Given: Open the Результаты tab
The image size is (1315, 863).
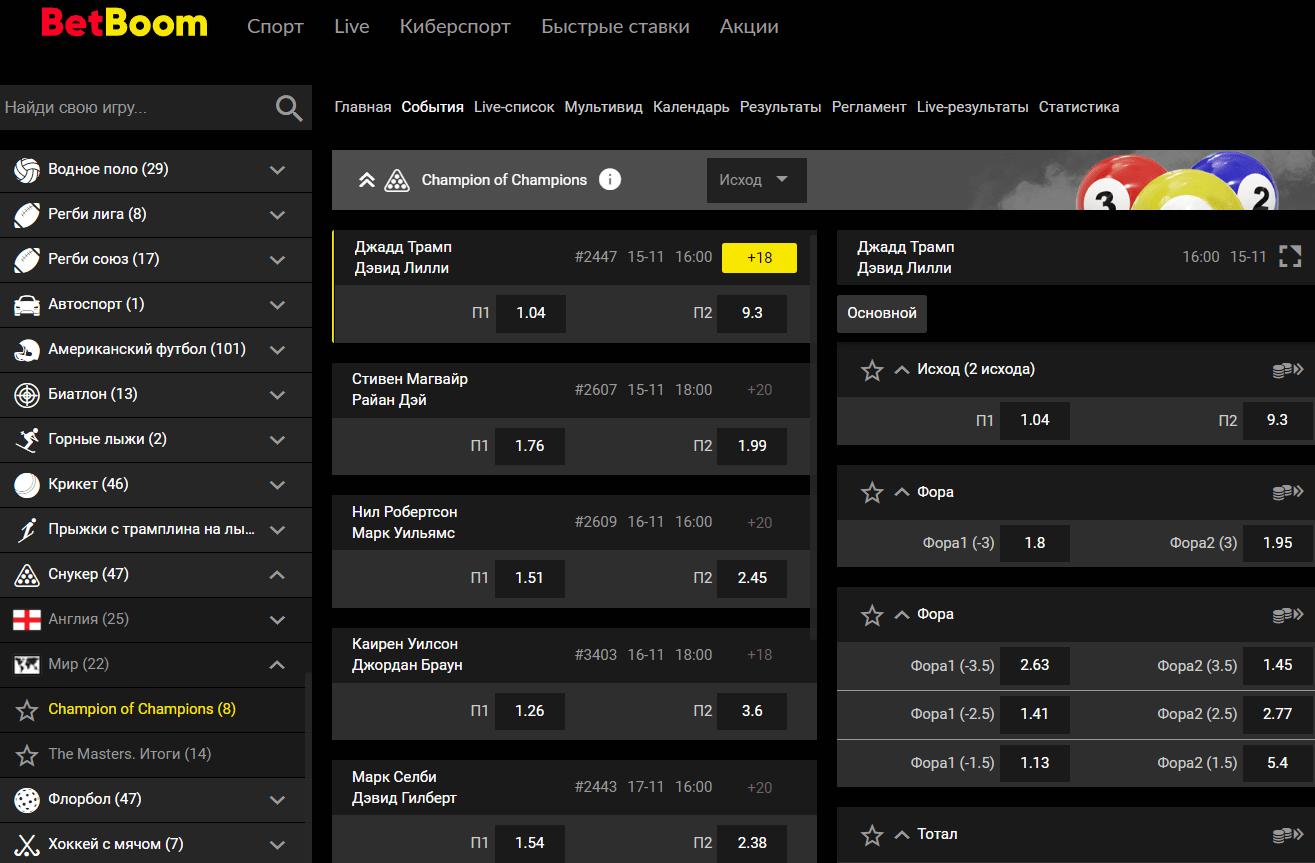Looking at the screenshot, I should coord(781,107).
